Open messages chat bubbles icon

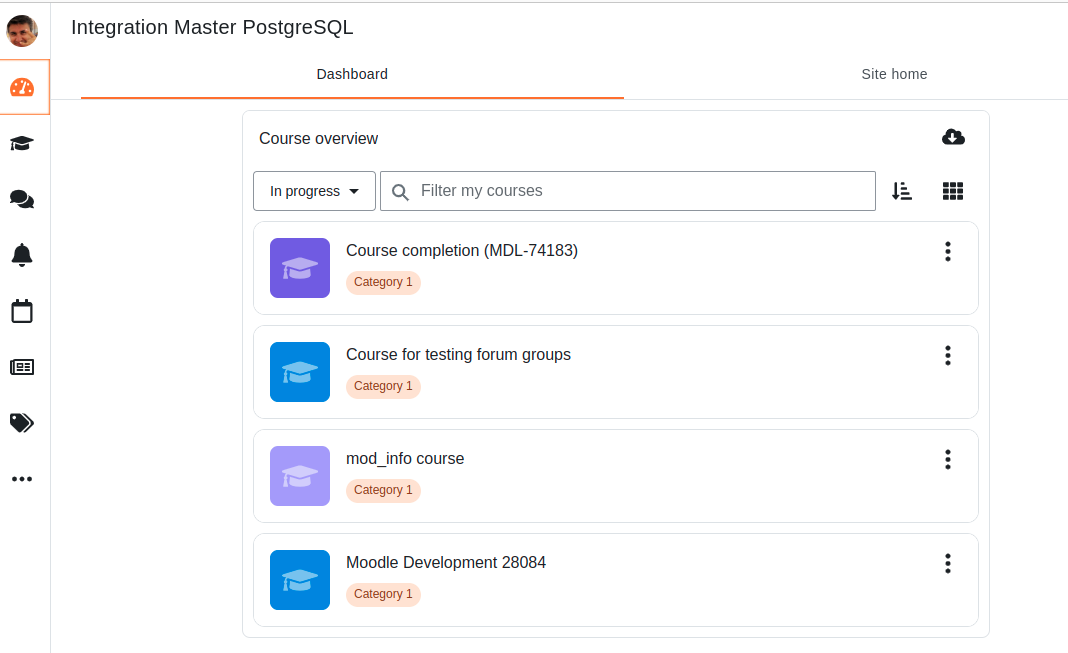click(22, 199)
